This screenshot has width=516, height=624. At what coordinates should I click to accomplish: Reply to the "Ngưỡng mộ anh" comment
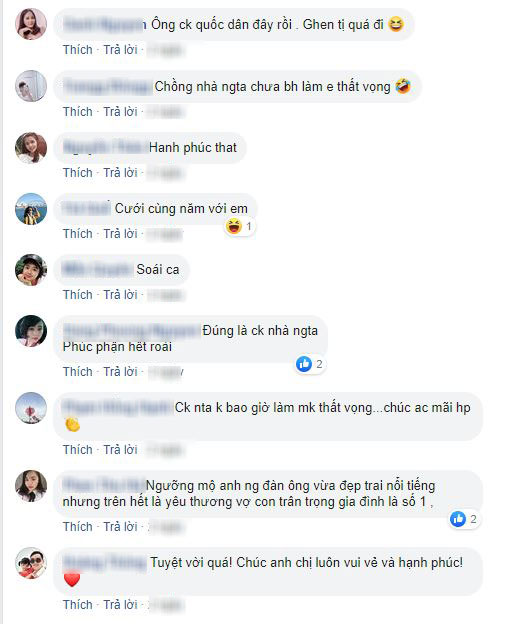121,527
